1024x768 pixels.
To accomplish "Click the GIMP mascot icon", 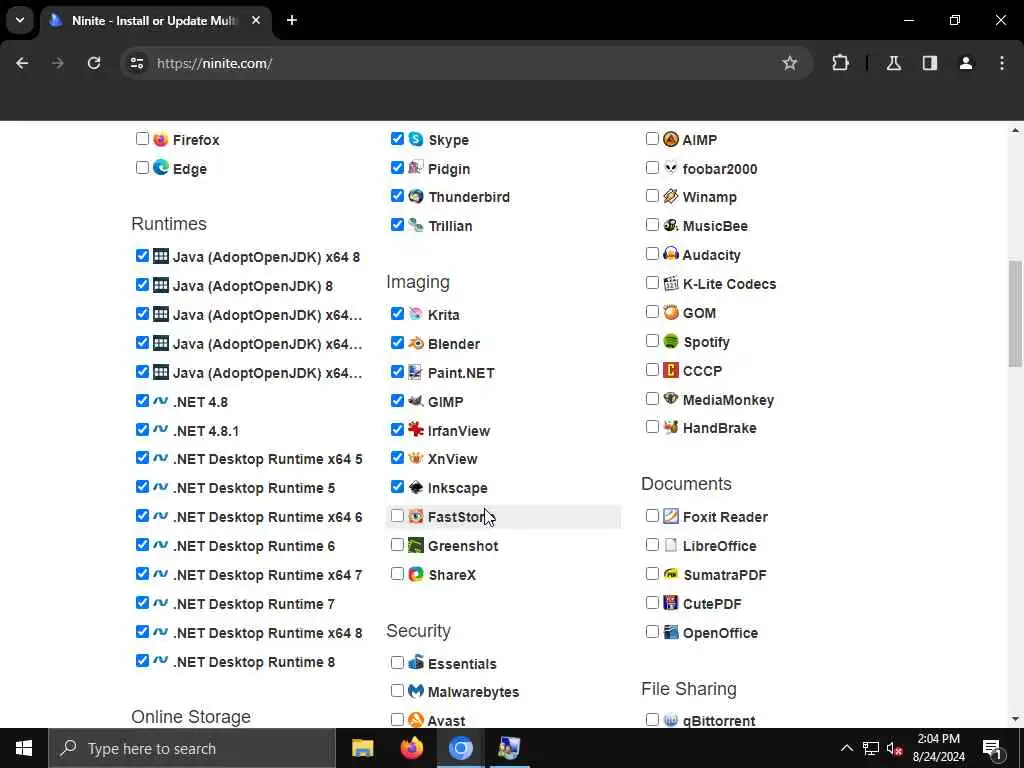I will tap(415, 401).
